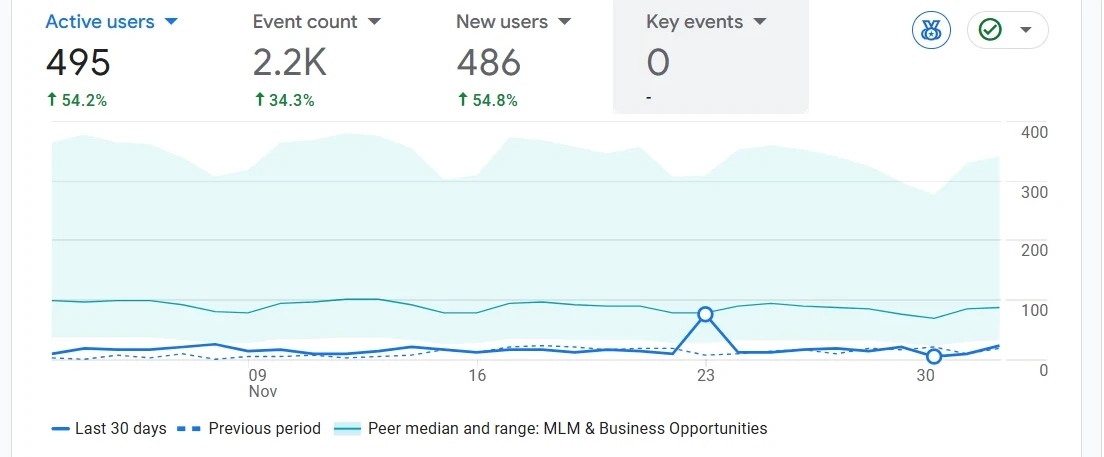This screenshot has width=1104, height=457.
Task: Click the green up arrow beside 54.2%
Action: (52, 100)
